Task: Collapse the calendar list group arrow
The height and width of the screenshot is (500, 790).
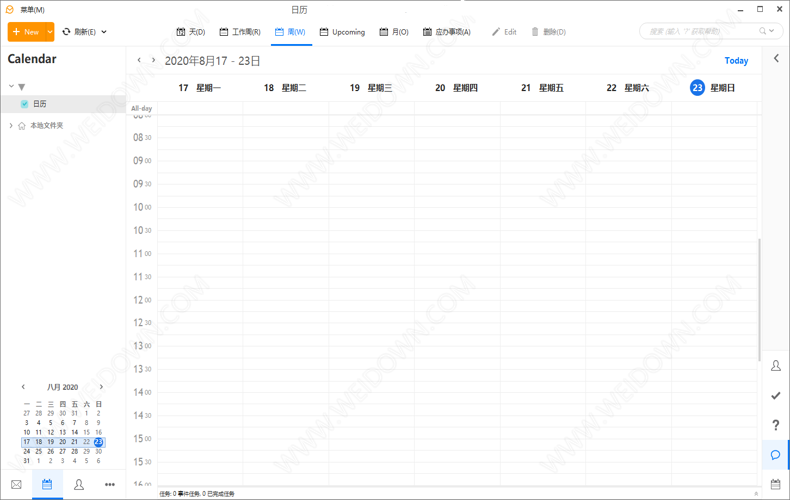Action: pyautogui.click(x=11, y=87)
